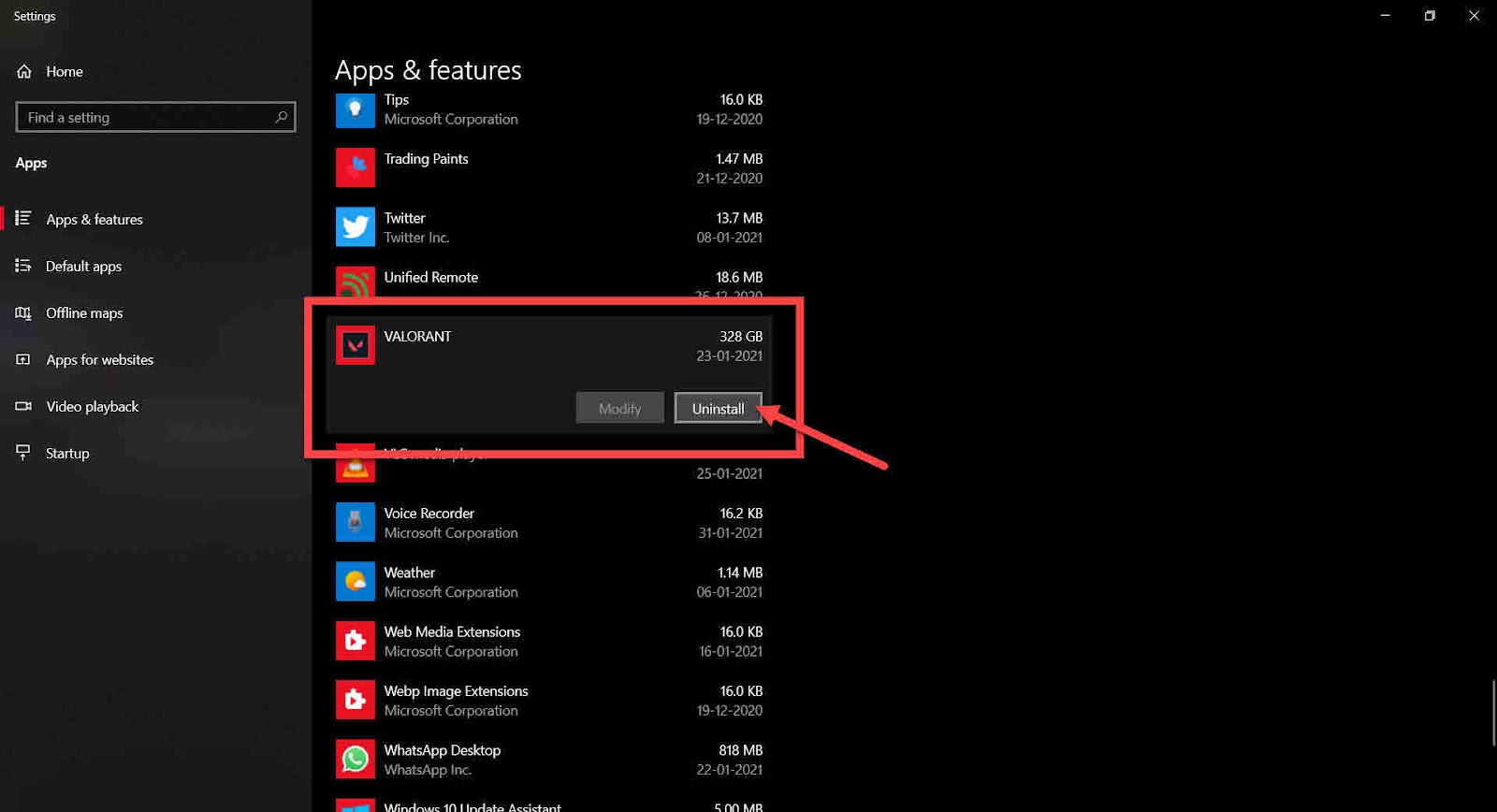Screen dimensions: 1497x812
Task: Click the search magnifier in Find a setting
Action: click(281, 117)
